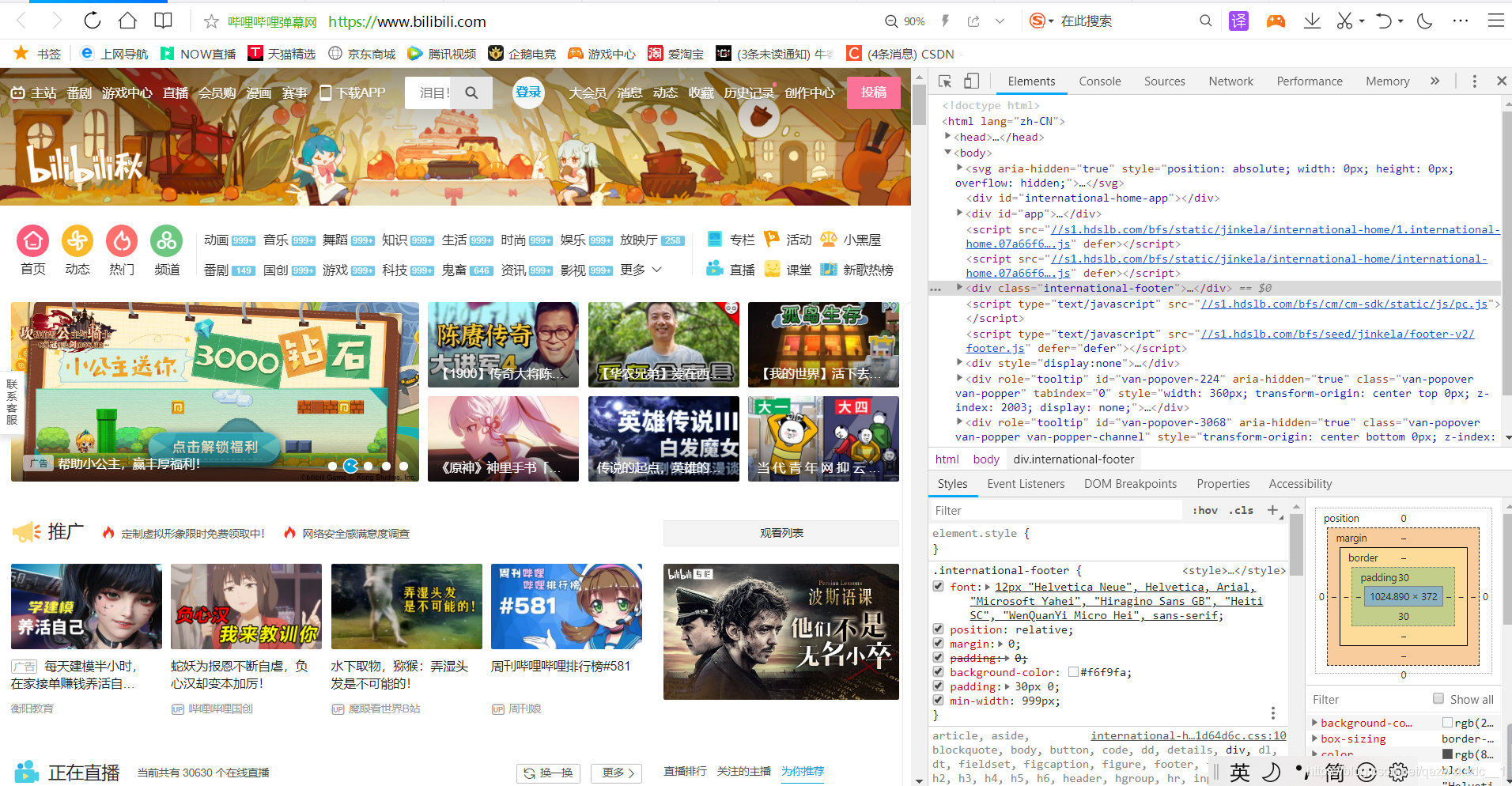Open the Performance tab
The height and width of the screenshot is (786, 1512).
[1310, 81]
